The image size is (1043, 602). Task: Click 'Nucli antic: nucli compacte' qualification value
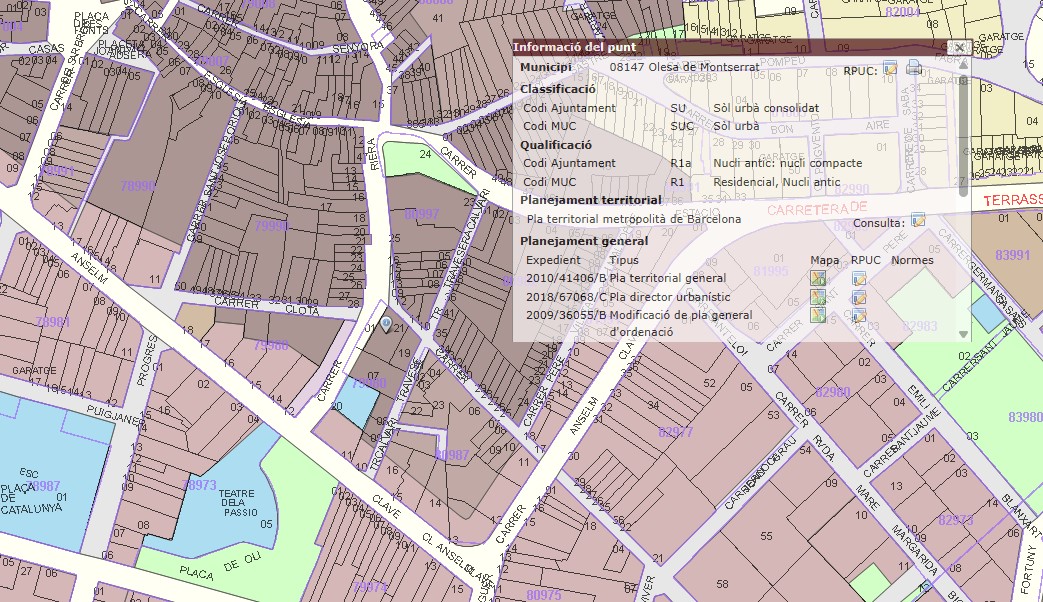point(788,163)
